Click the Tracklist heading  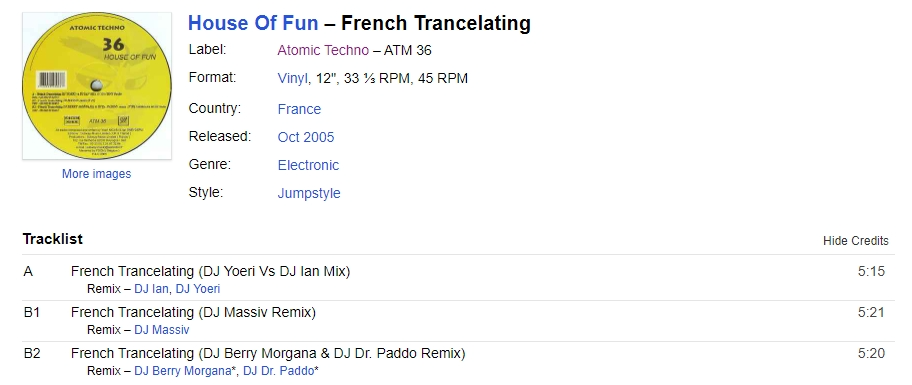click(x=52, y=239)
